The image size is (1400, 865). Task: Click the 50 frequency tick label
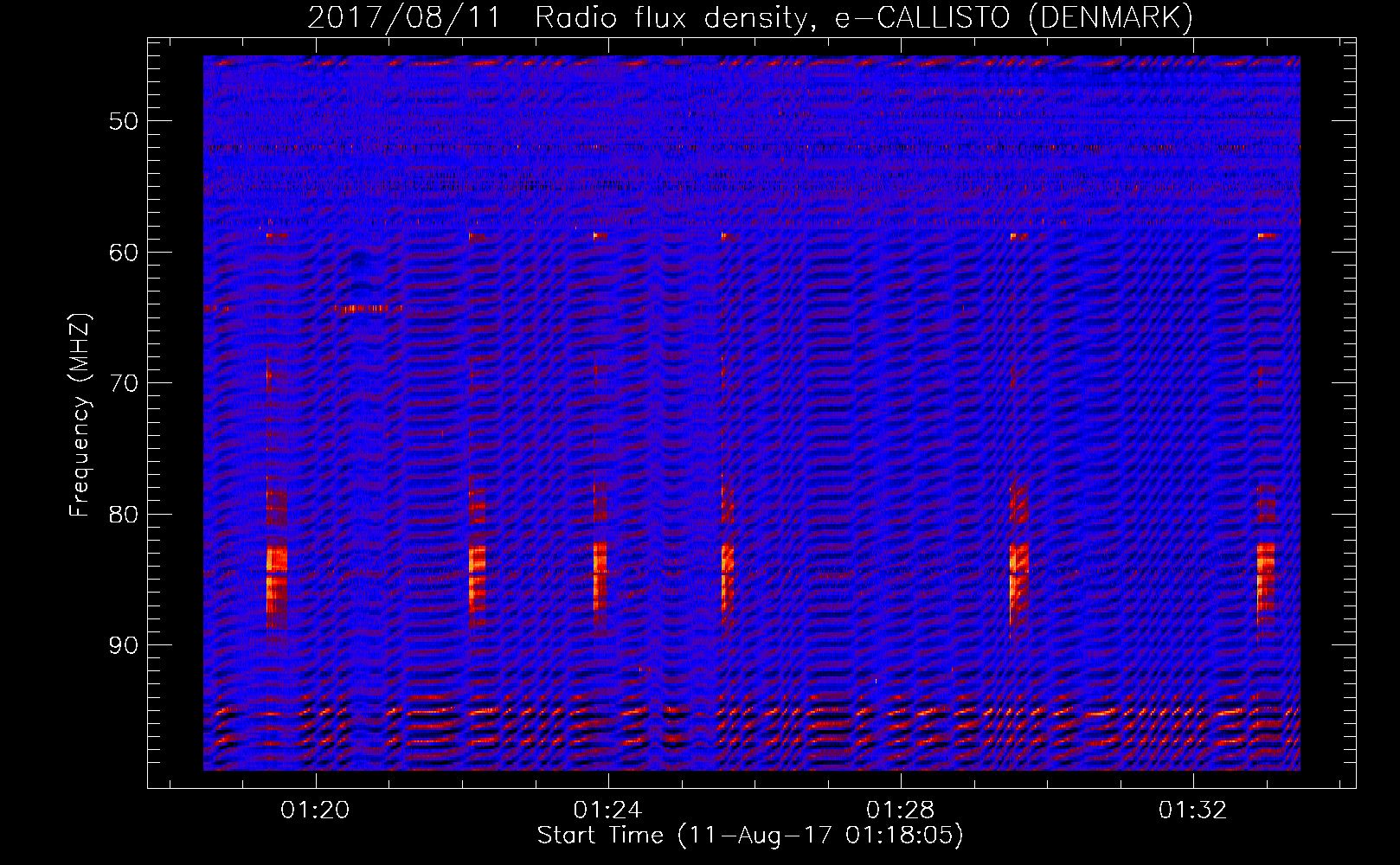coord(125,121)
